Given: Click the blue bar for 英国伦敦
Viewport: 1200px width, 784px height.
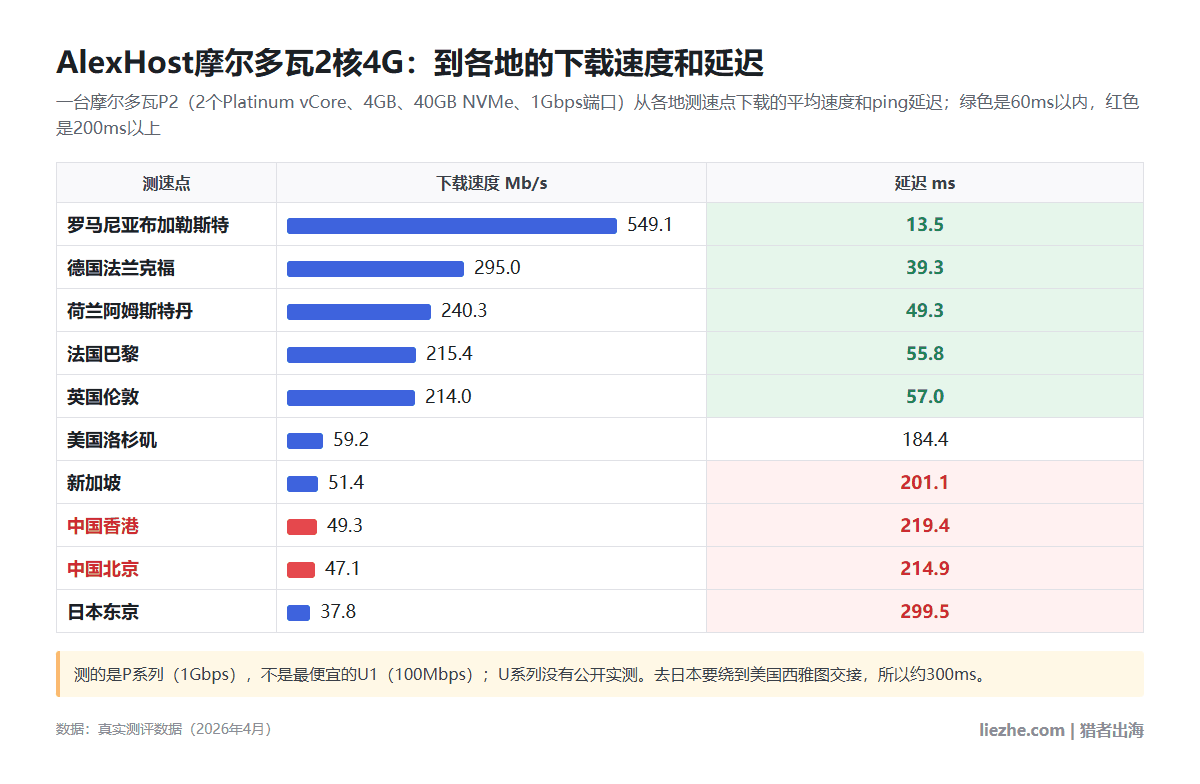Looking at the screenshot, I should (351, 398).
